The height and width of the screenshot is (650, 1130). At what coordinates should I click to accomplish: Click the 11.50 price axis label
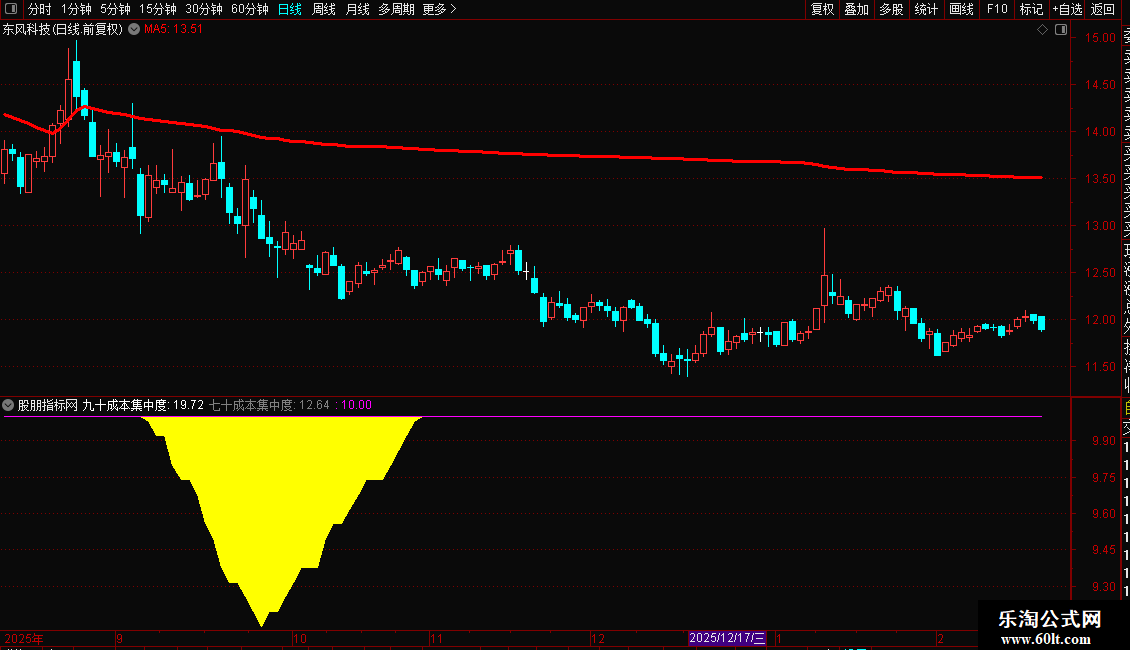coord(1100,366)
